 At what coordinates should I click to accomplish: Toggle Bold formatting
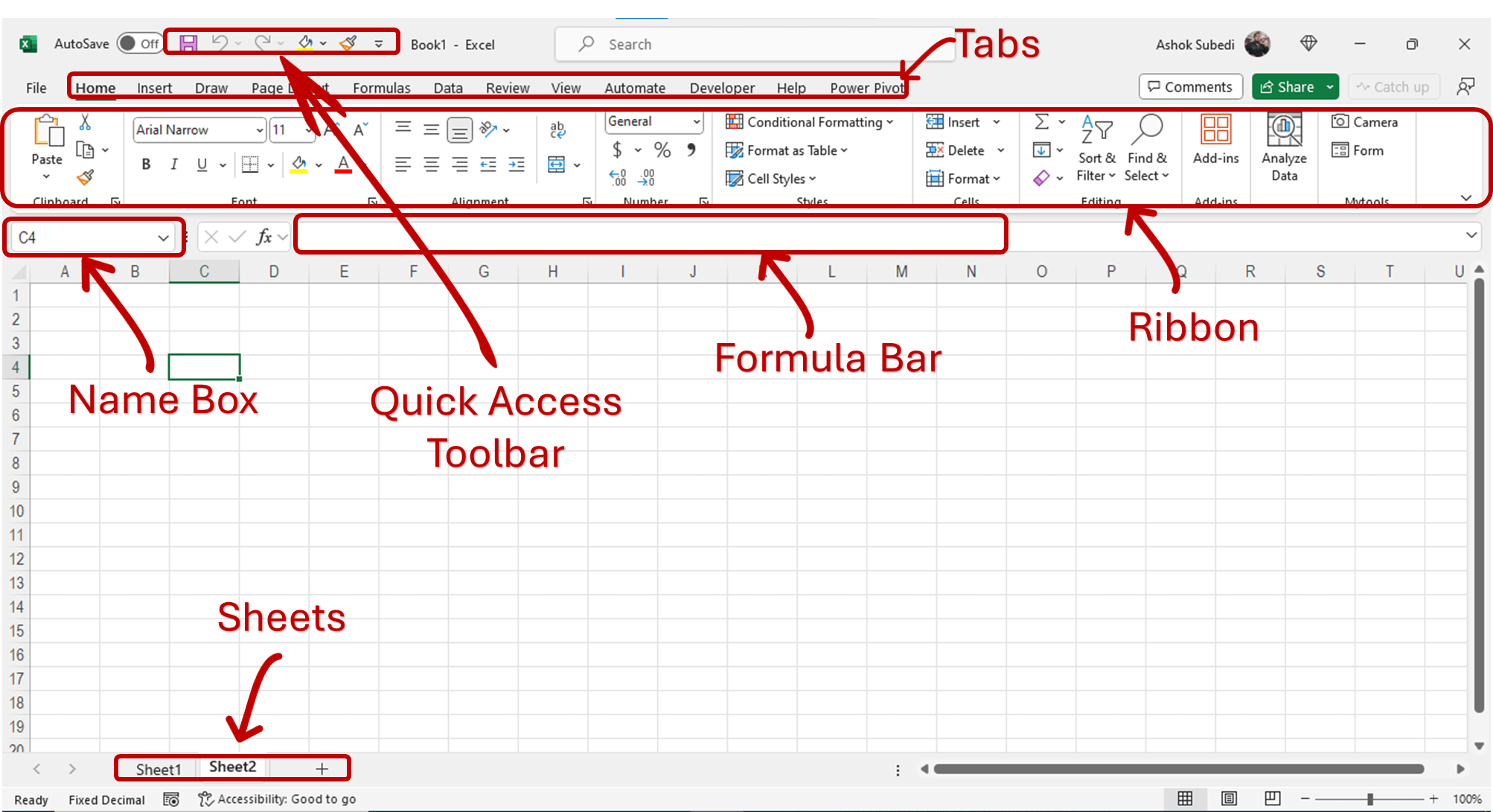[146, 164]
